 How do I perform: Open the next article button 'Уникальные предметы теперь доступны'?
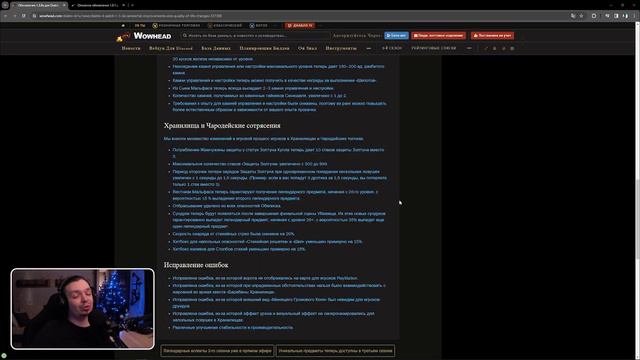coord(335,351)
